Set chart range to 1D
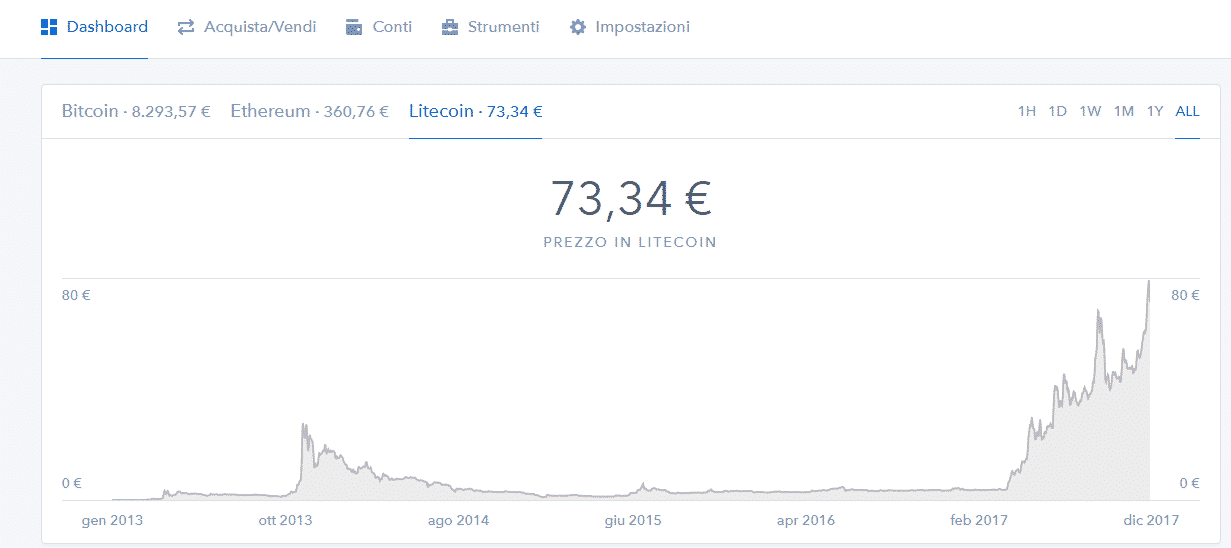Viewport: 1231px width, 548px height. pos(1058,111)
